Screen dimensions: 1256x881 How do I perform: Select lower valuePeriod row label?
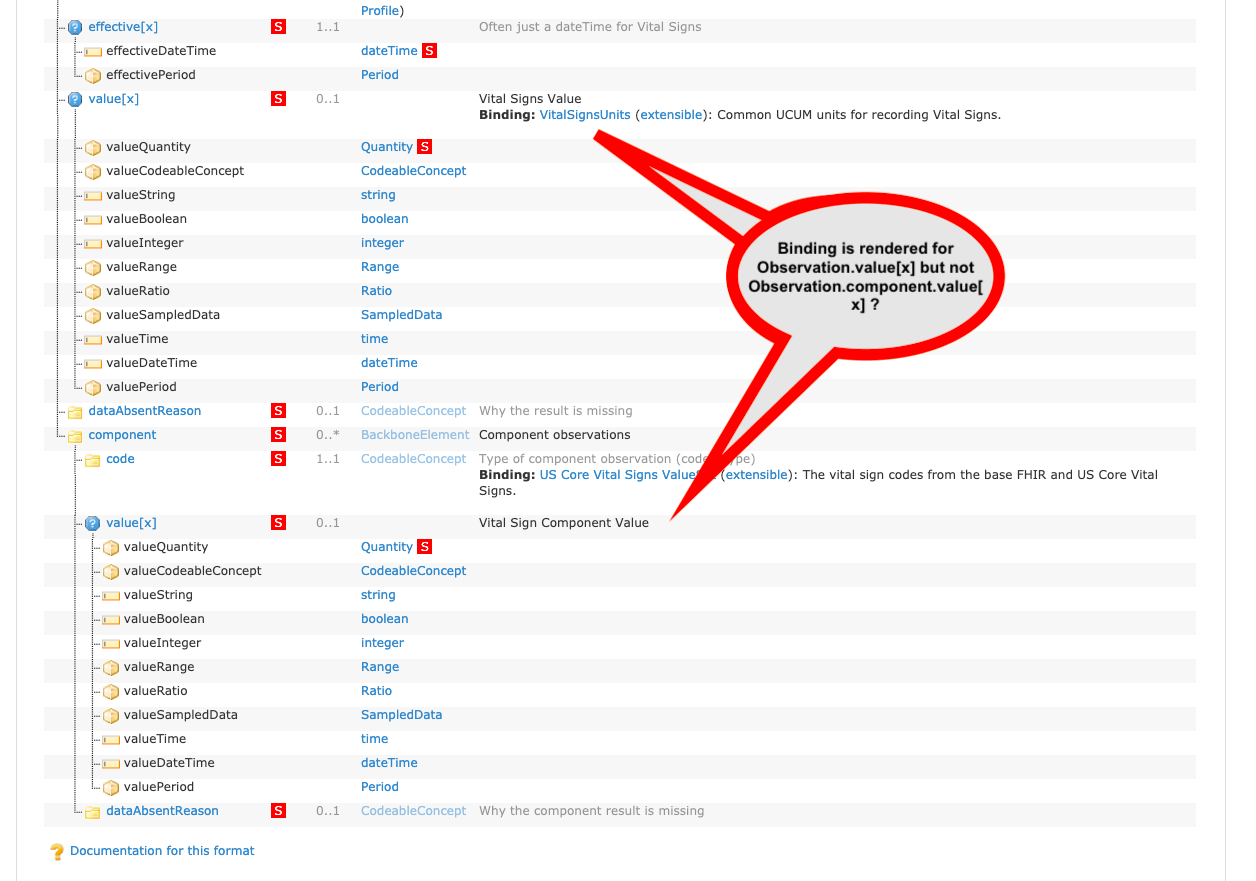pos(159,787)
